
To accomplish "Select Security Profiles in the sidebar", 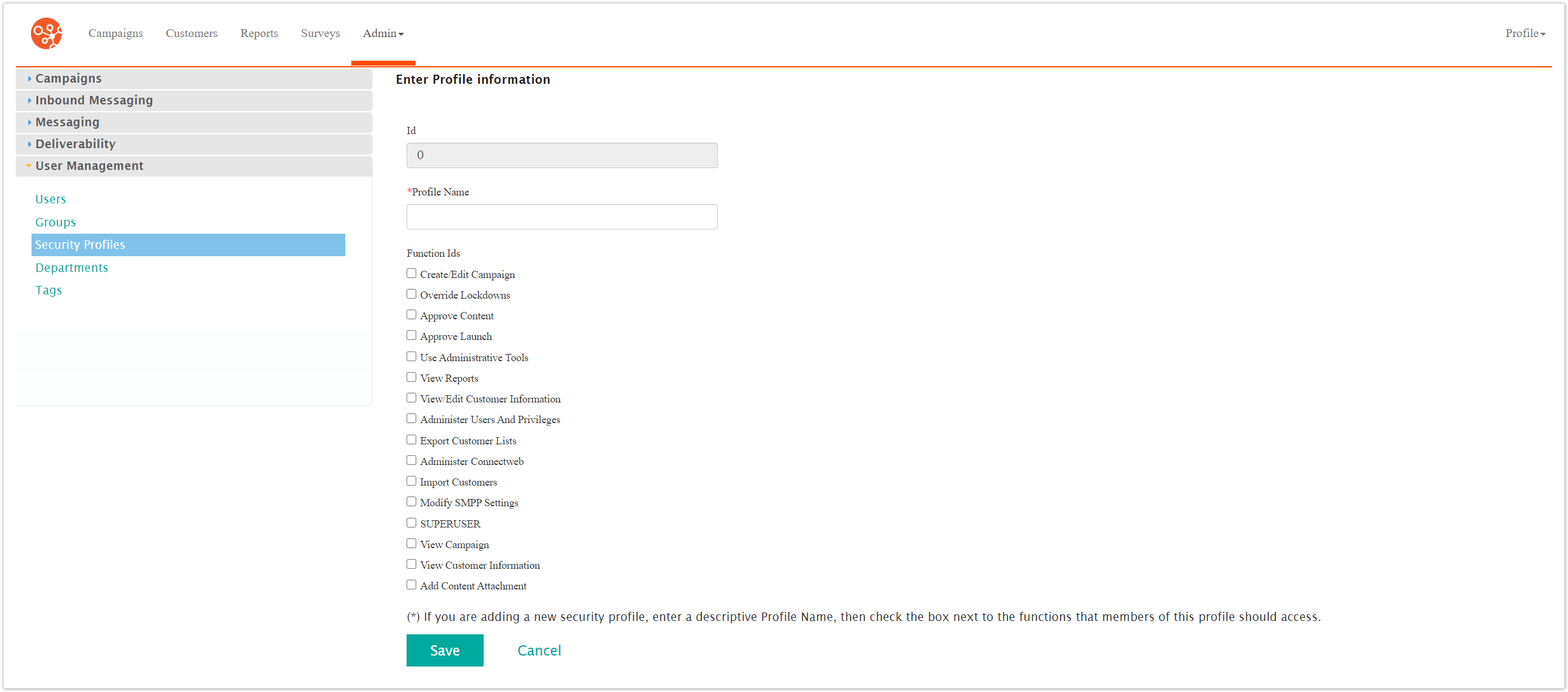I will pyautogui.click(x=188, y=245).
